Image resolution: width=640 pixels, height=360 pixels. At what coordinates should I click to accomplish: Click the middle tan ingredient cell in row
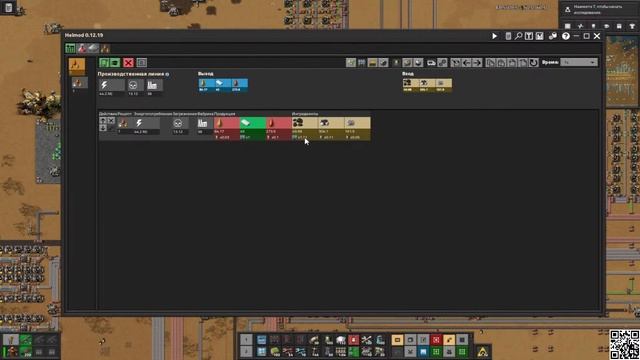[x=331, y=129]
